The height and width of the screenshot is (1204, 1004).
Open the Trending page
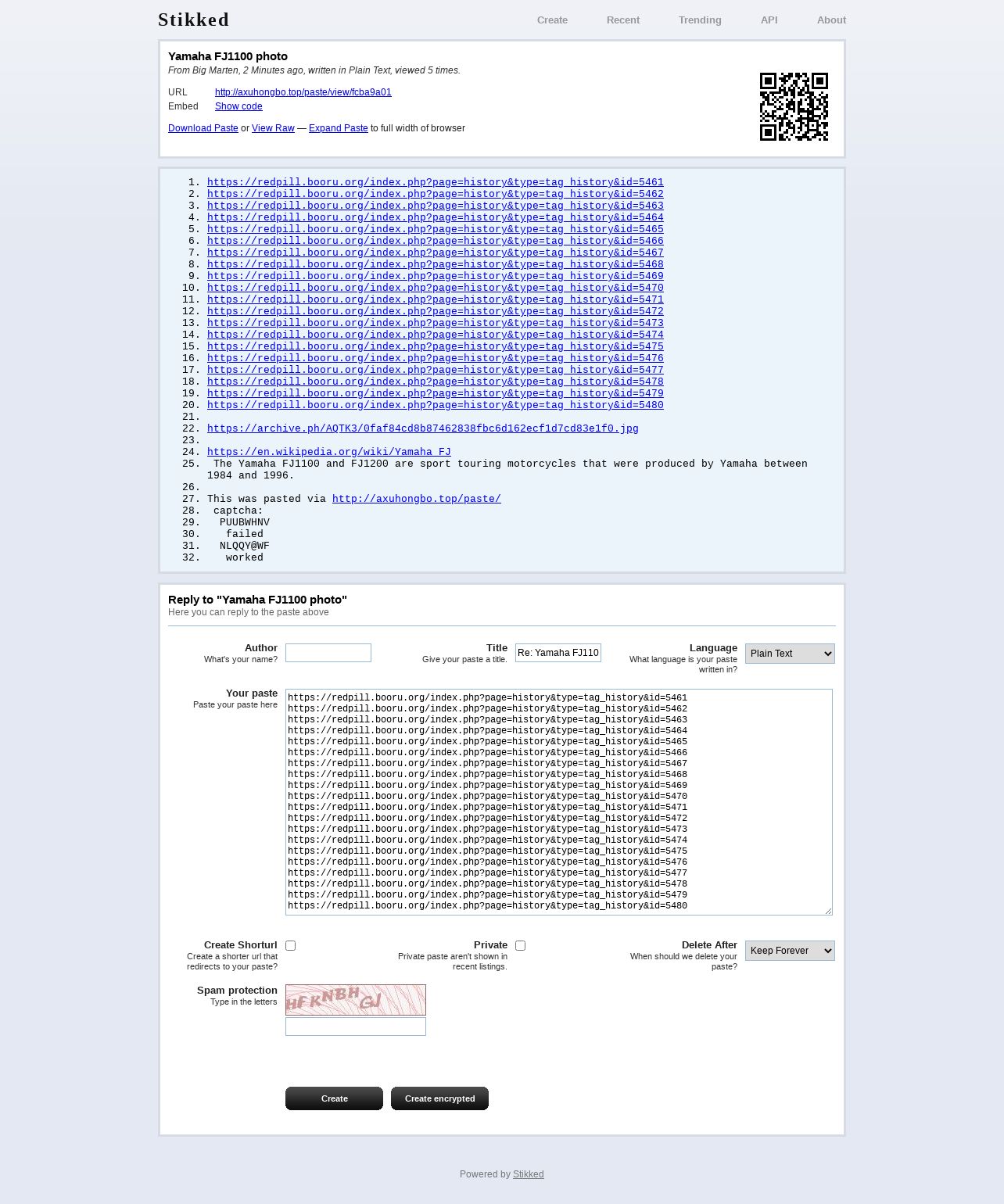(700, 20)
